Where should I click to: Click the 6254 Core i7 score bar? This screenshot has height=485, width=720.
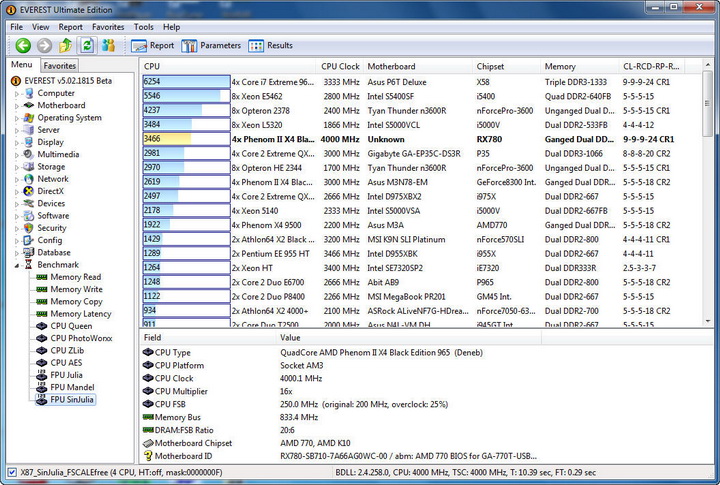tap(186, 82)
